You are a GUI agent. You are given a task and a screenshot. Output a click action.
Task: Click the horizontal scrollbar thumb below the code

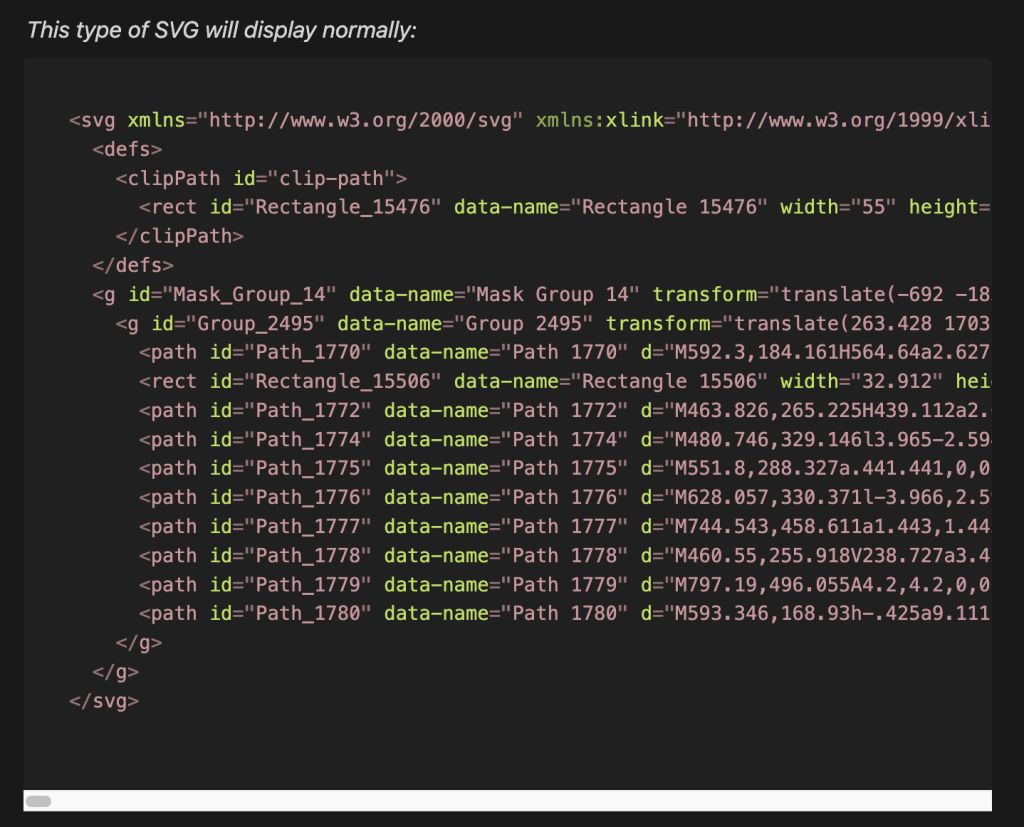[x=39, y=801]
